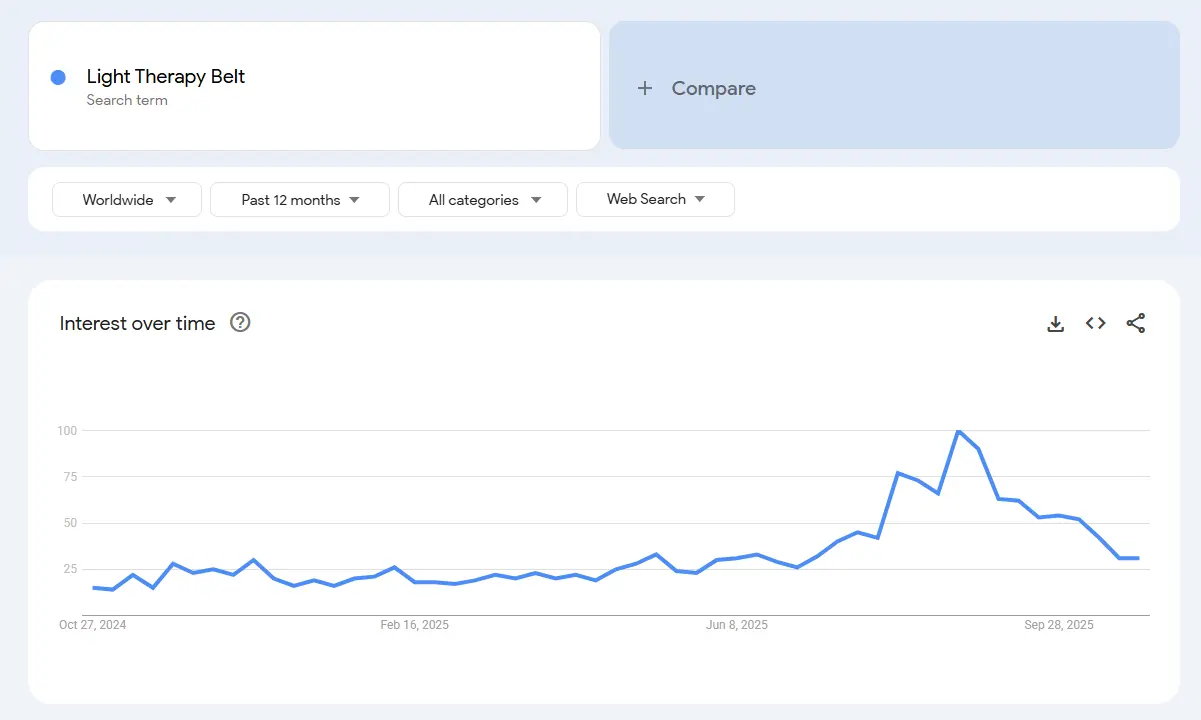Click the rightmost end of the trend line
Image resolution: width=1201 pixels, height=720 pixels.
[x=1138, y=558]
